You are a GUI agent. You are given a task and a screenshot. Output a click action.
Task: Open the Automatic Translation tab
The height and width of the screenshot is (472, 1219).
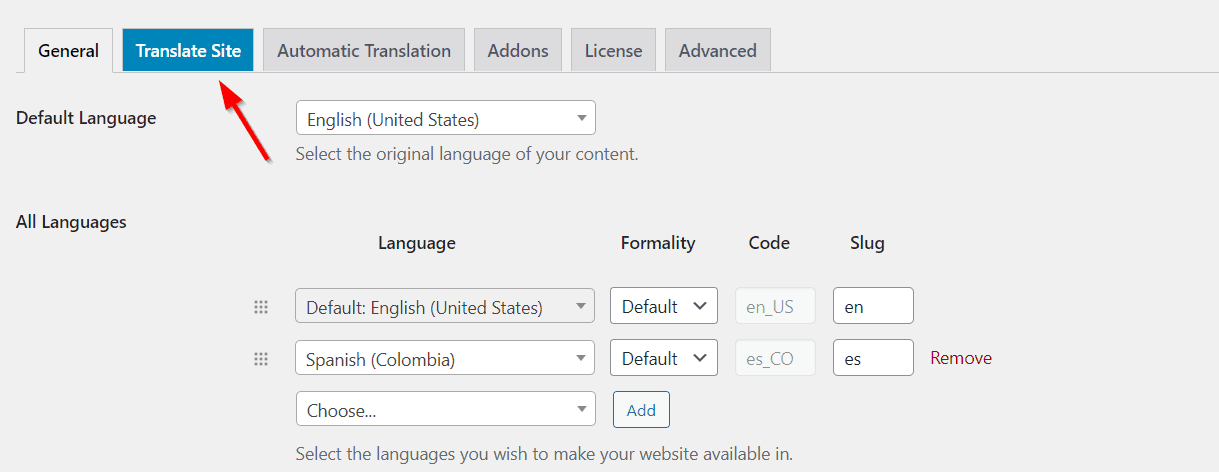(364, 50)
